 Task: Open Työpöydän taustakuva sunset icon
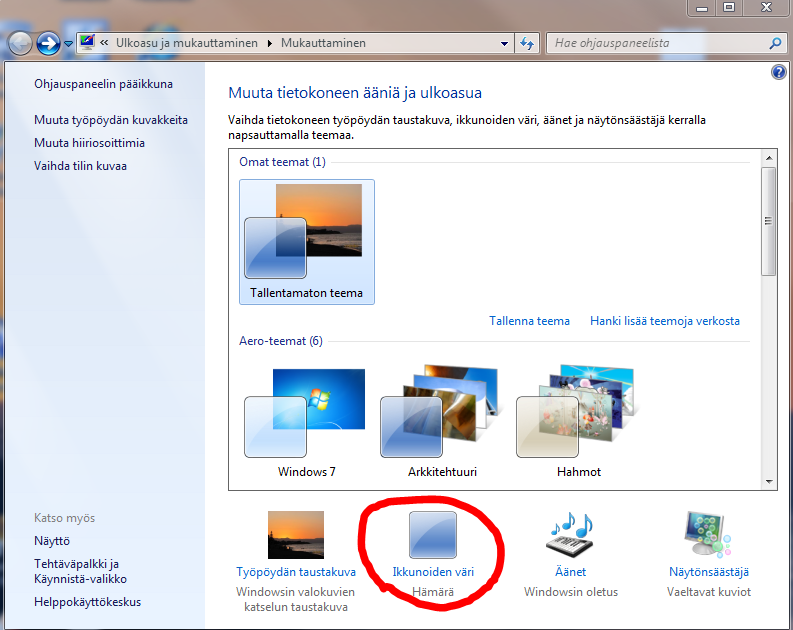[x=296, y=534]
